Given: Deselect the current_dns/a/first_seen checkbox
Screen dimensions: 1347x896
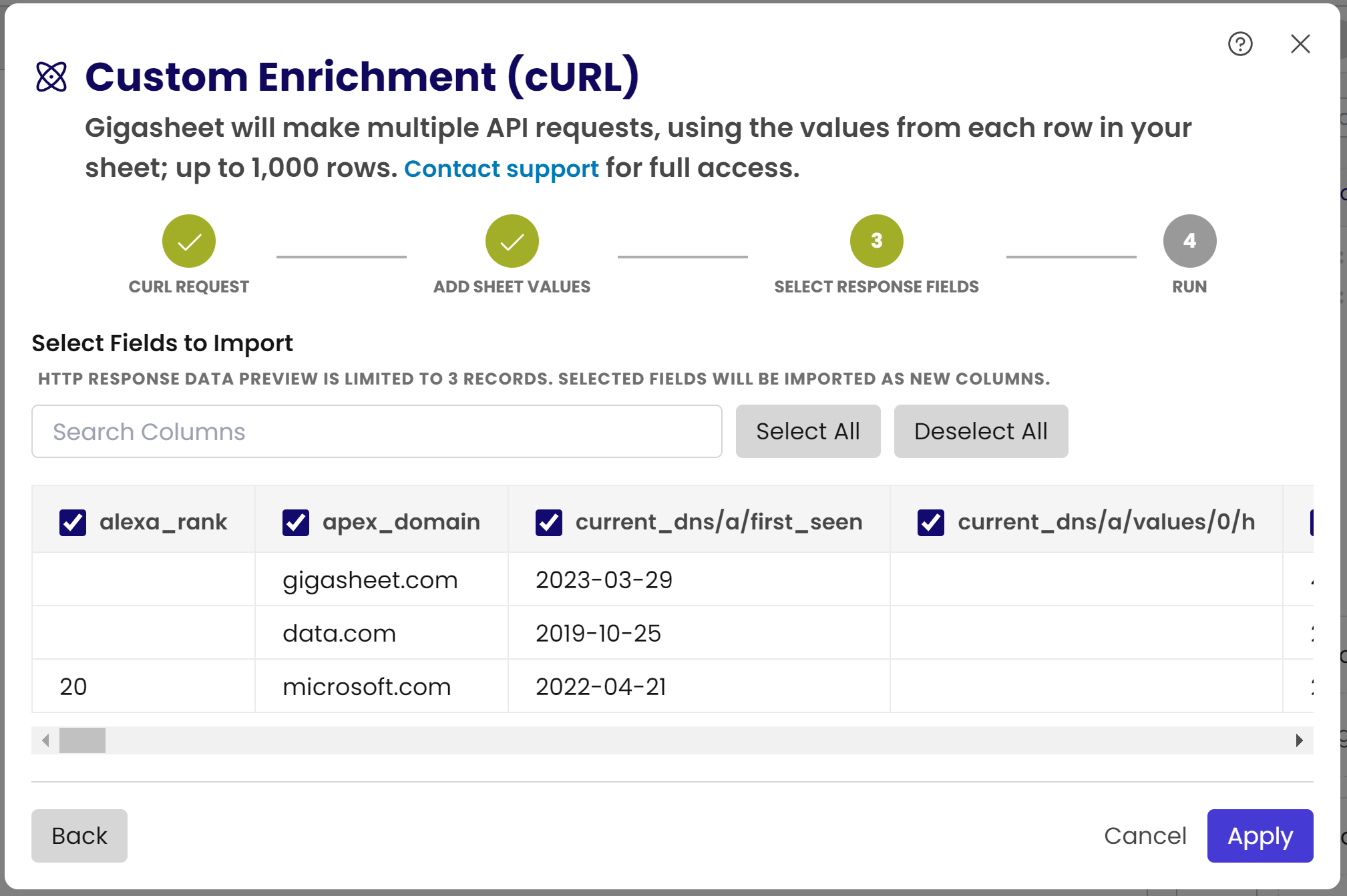Looking at the screenshot, I should click(x=549, y=522).
